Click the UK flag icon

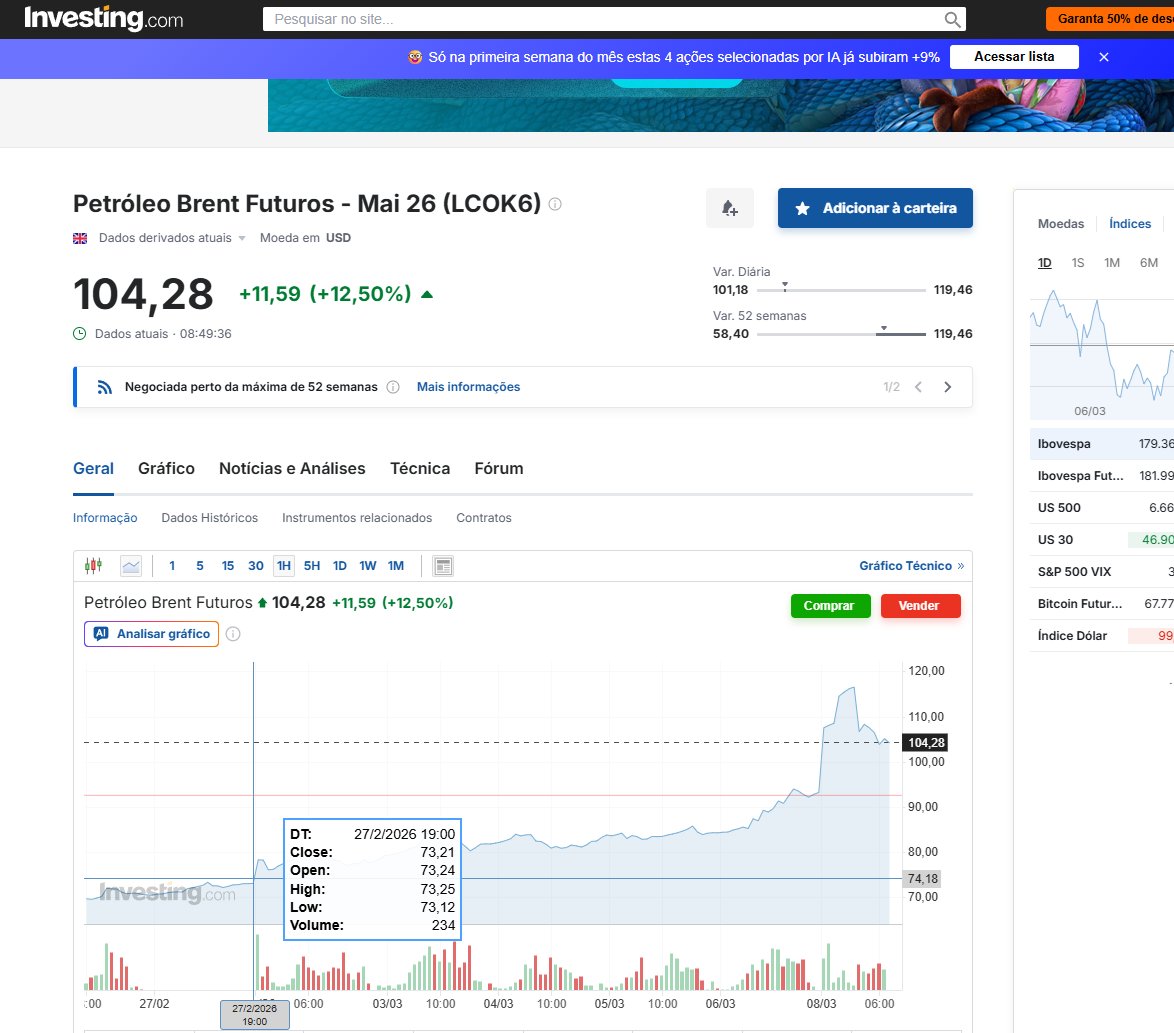(80, 238)
